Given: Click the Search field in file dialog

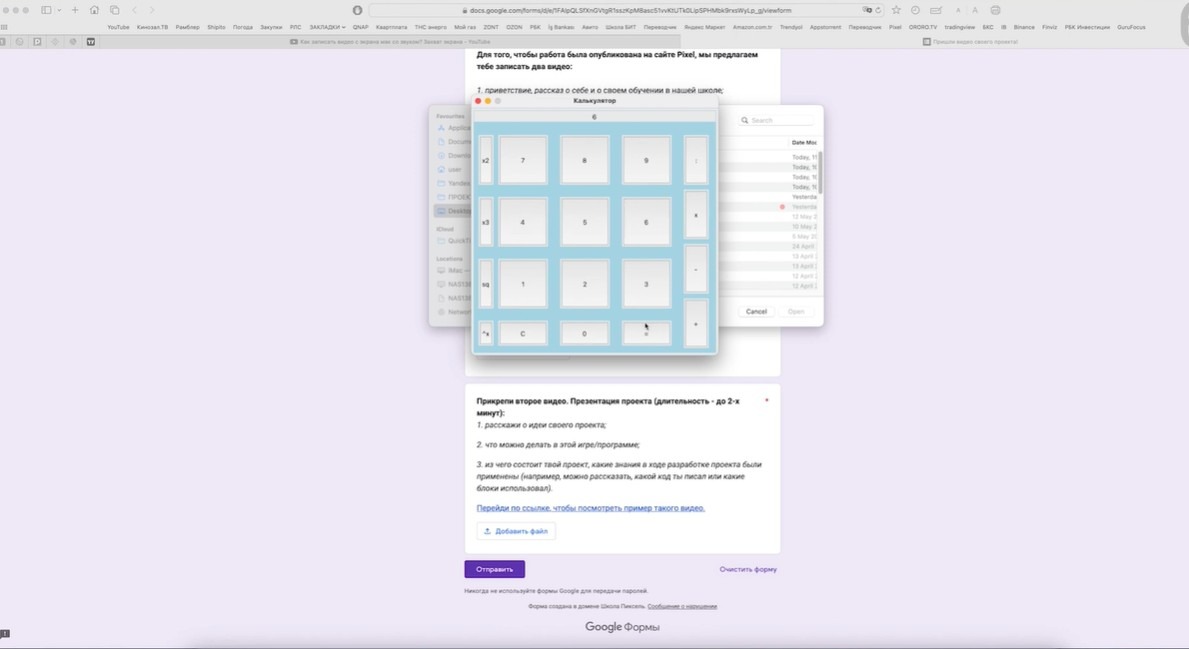Looking at the screenshot, I should pyautogui.click(x=778, y=120).
